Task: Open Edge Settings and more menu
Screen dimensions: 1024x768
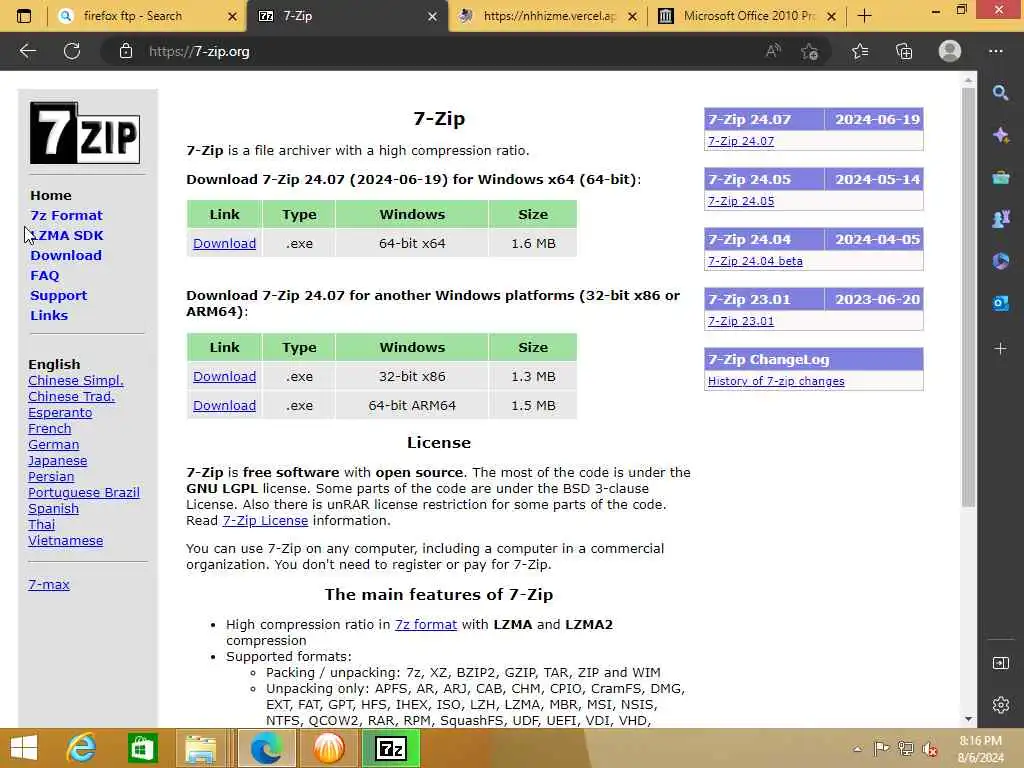Action: point(995,51)
